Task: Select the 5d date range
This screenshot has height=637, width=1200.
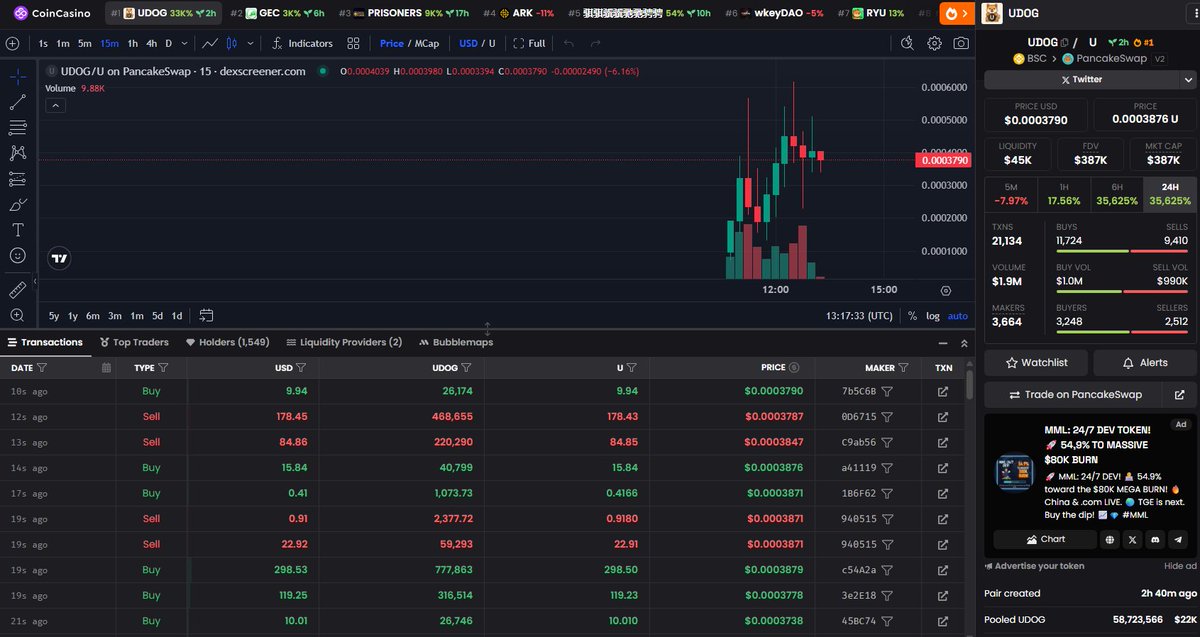Action: coord(157,316)
